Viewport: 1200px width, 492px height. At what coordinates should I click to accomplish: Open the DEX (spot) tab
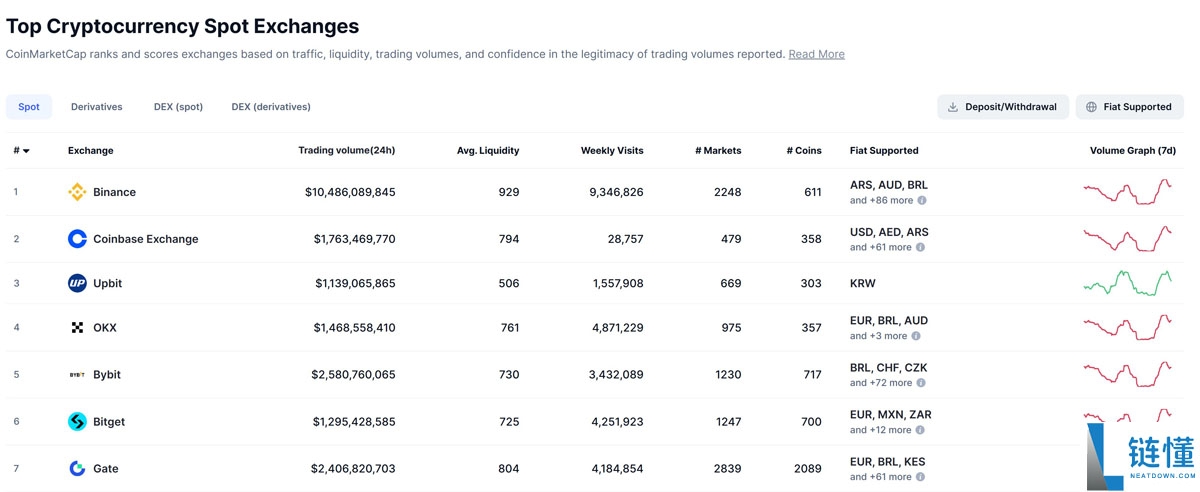[178, 107]
